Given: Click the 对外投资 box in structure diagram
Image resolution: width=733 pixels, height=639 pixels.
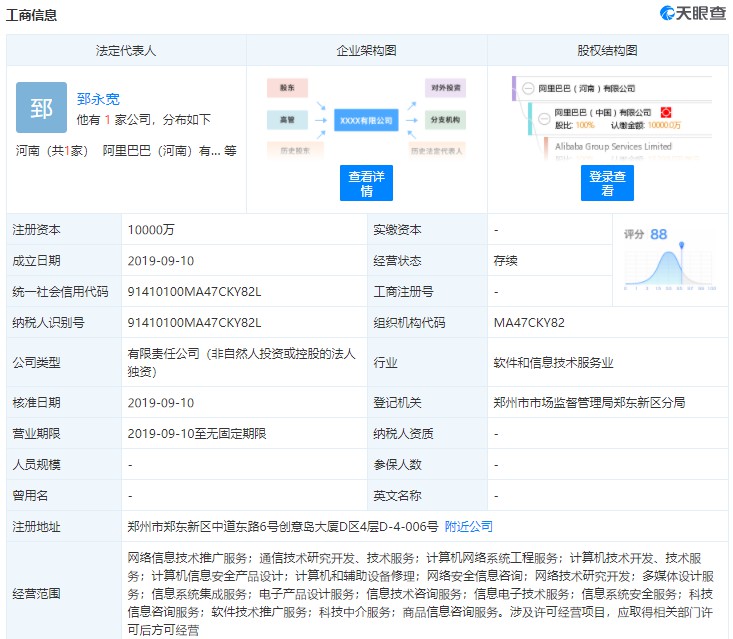Looking at the screenshot, I should click(x=446, y=88).
